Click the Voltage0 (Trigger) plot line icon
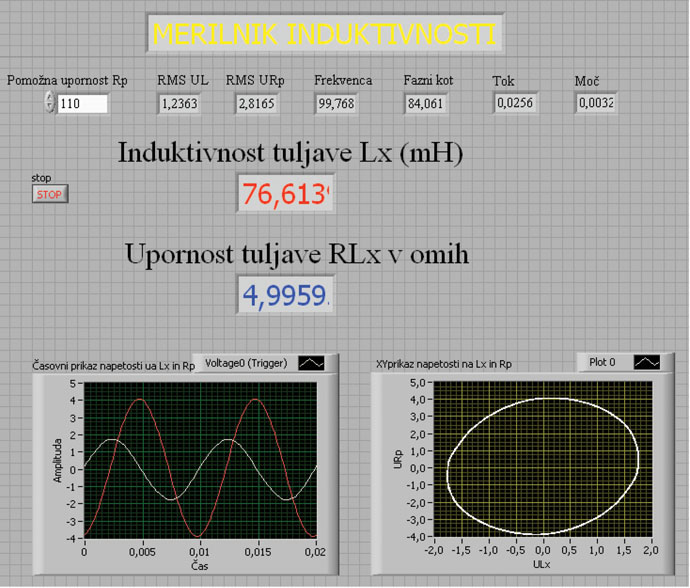 [x=312, y=365]
